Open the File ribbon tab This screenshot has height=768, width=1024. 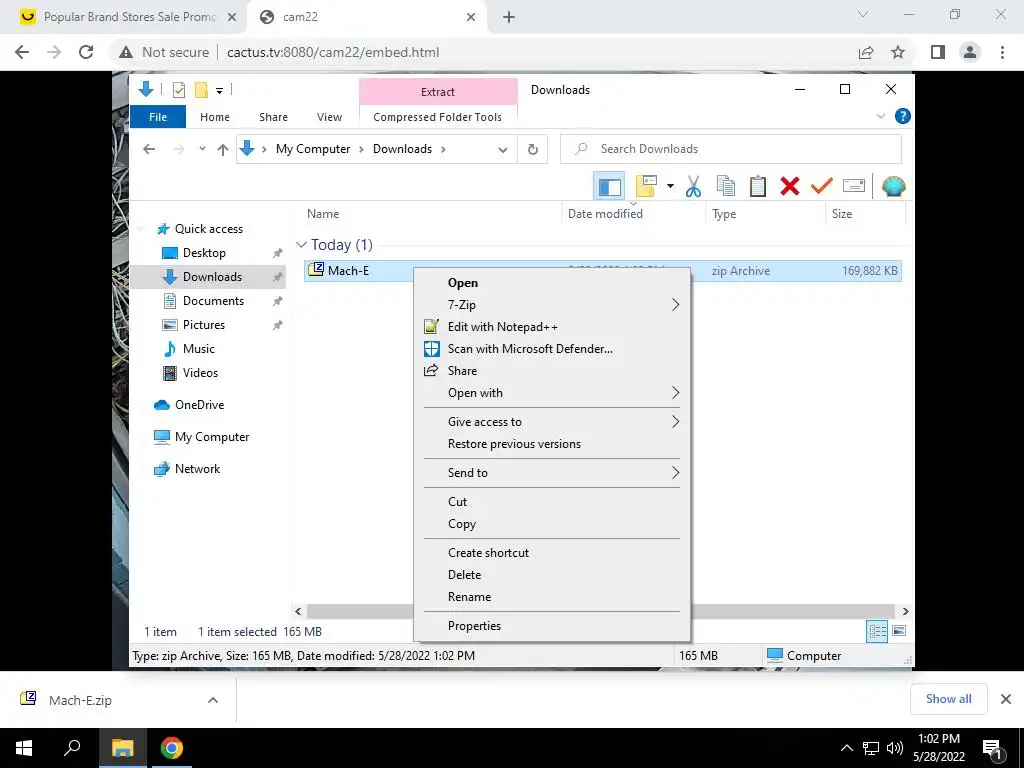pyautogui.click(x=157, y=117)
